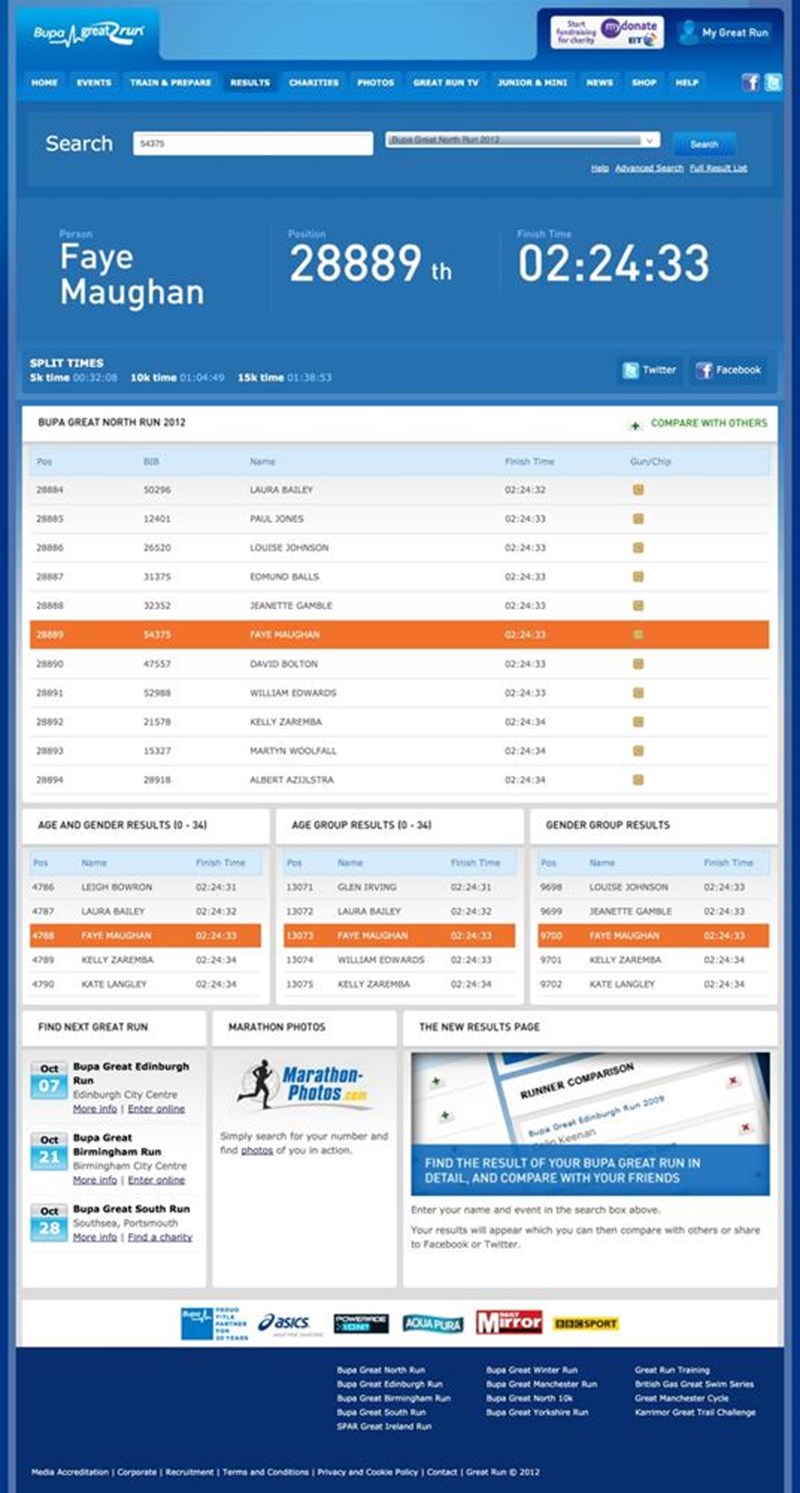Screen dimensions: 800x1493
Task: Click the BBC Sport sponsor logo
Action: (x=587, y=1324)
